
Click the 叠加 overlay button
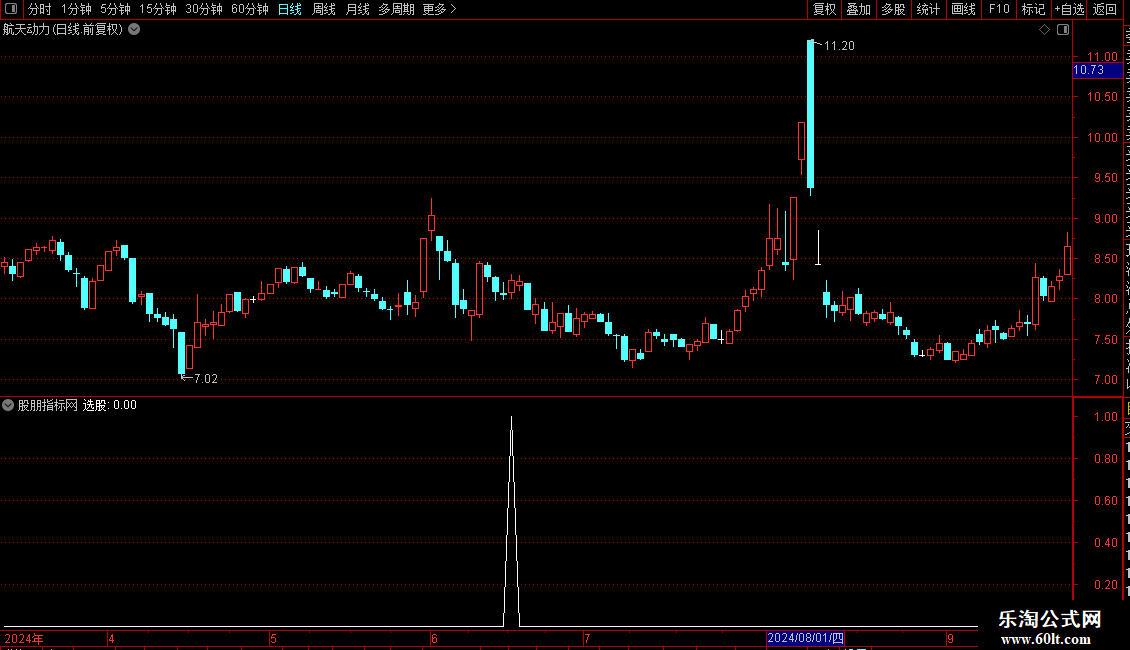click(x=858, y=9)
